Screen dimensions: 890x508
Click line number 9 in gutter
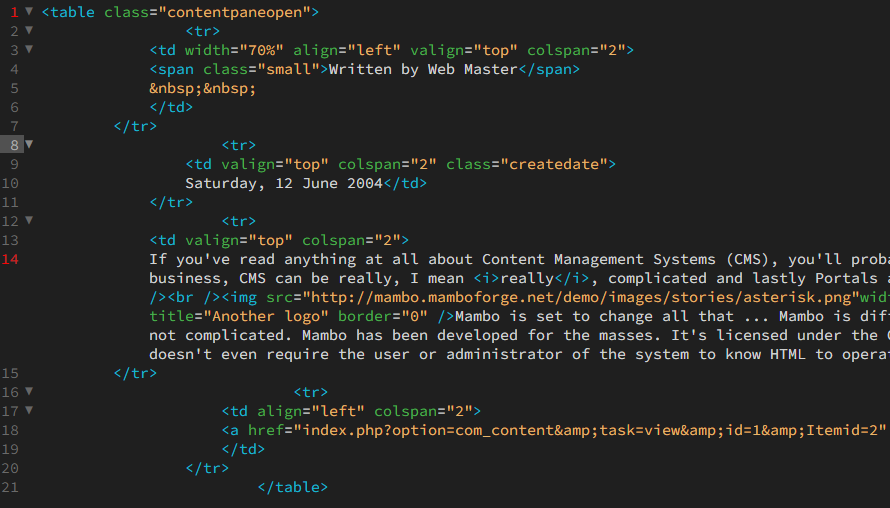tap(14, 164)
